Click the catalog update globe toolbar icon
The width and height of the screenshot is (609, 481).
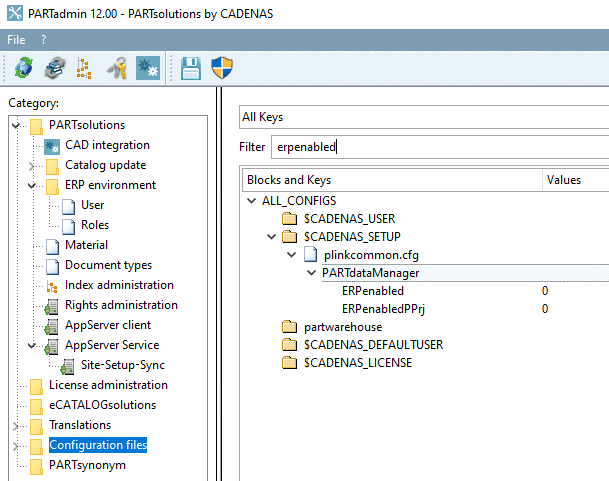coord(23,69)
